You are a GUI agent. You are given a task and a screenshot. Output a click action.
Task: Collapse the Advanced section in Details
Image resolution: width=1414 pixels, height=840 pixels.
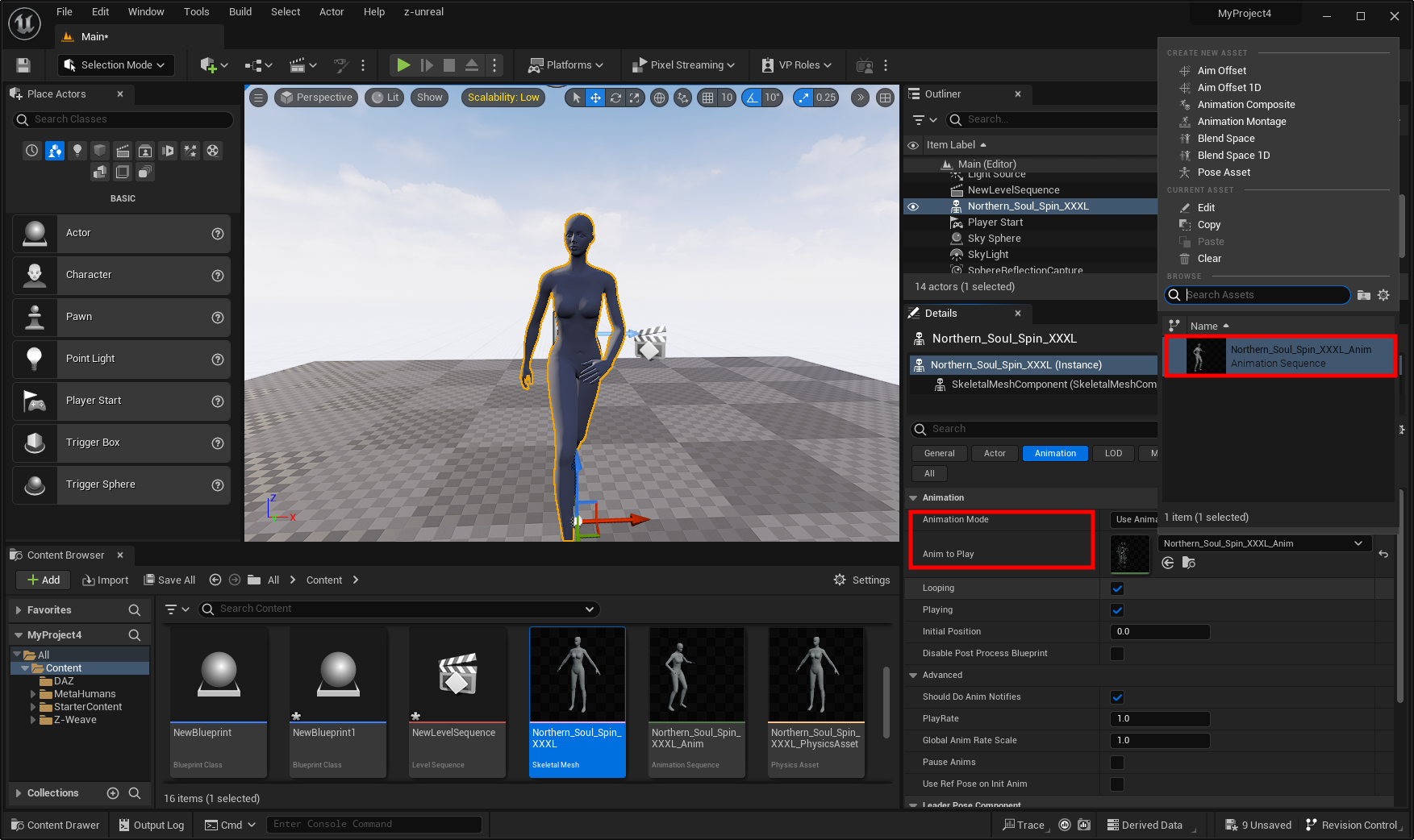(x=914, y=676)
